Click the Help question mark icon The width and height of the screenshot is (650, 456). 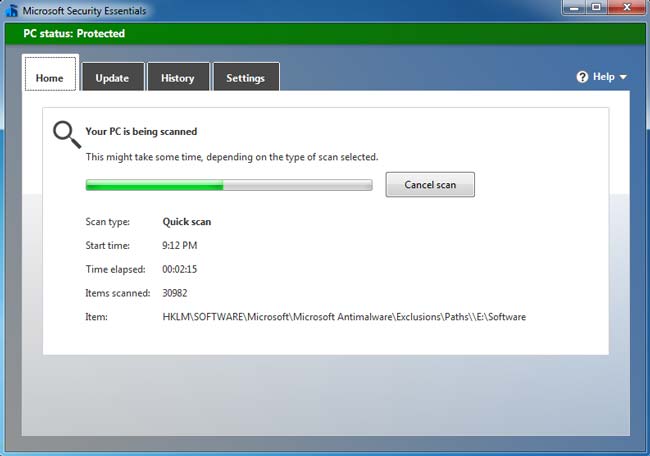(x=582, y=77)
